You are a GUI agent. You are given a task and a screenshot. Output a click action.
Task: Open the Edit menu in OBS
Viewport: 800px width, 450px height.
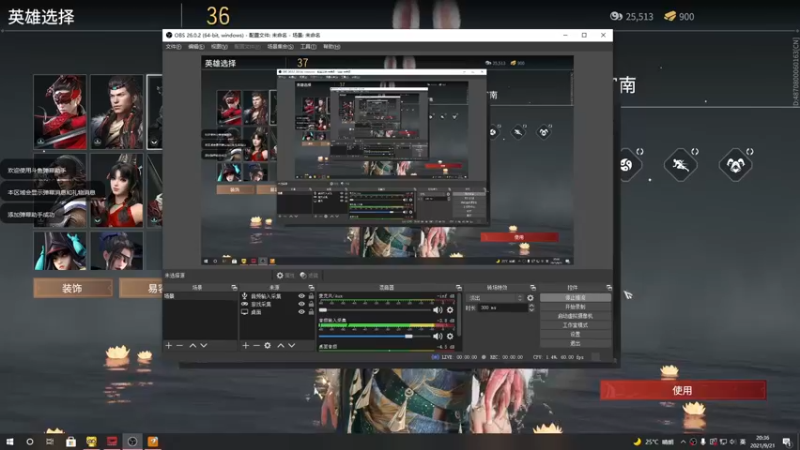click(x=196, y=46)
